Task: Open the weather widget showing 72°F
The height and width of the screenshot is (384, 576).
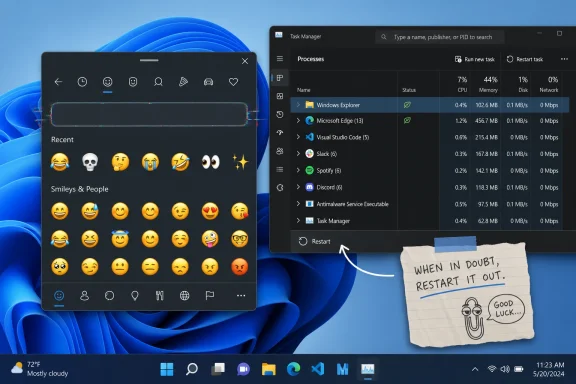Action: coord(39,369)
